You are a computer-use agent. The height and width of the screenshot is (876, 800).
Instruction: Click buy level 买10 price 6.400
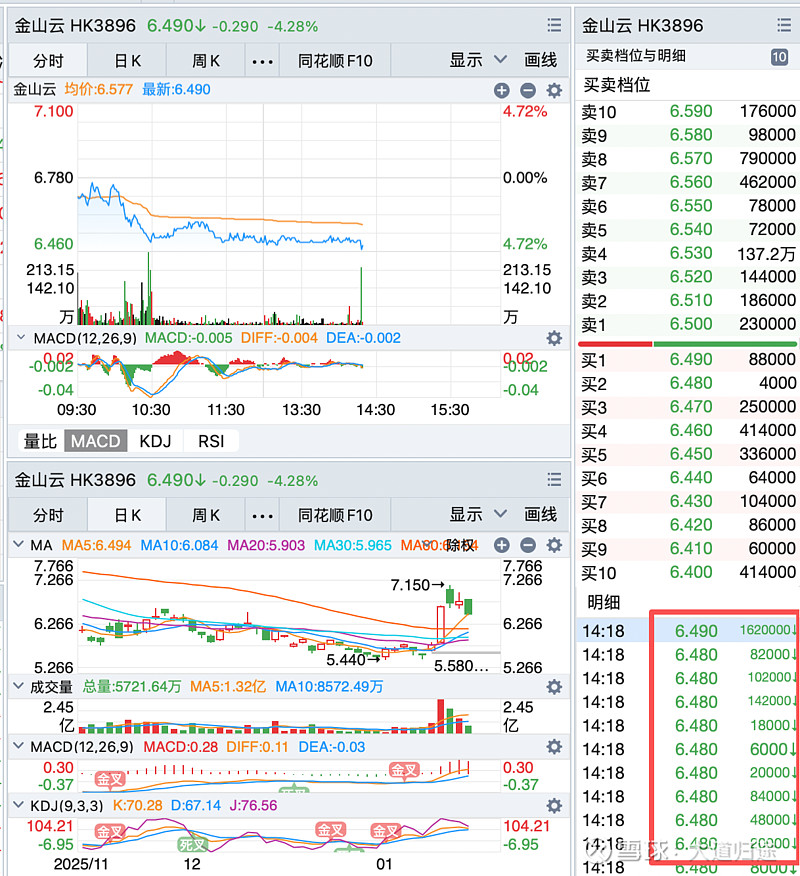691,572
